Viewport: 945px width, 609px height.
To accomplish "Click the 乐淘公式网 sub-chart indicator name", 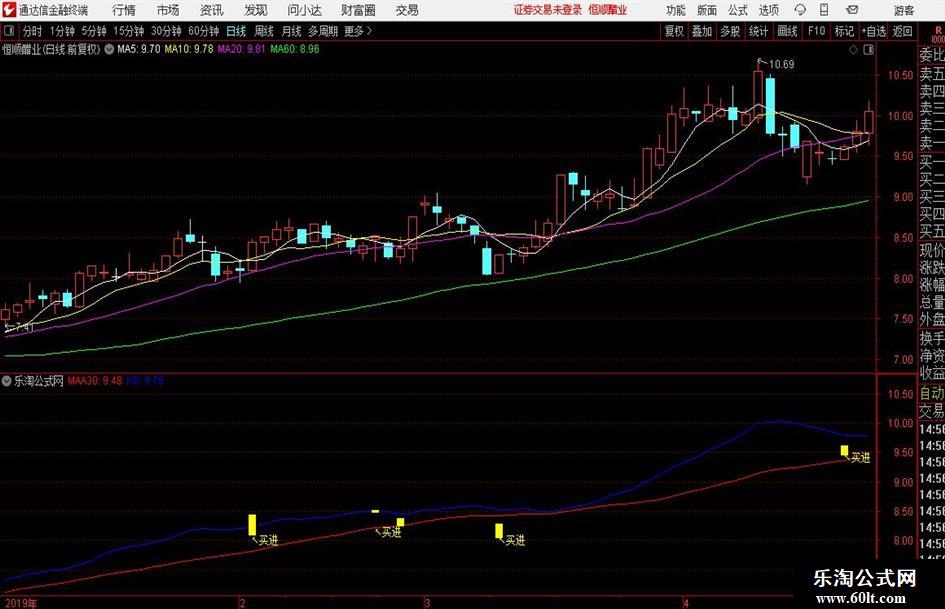I will pos(39,381).
